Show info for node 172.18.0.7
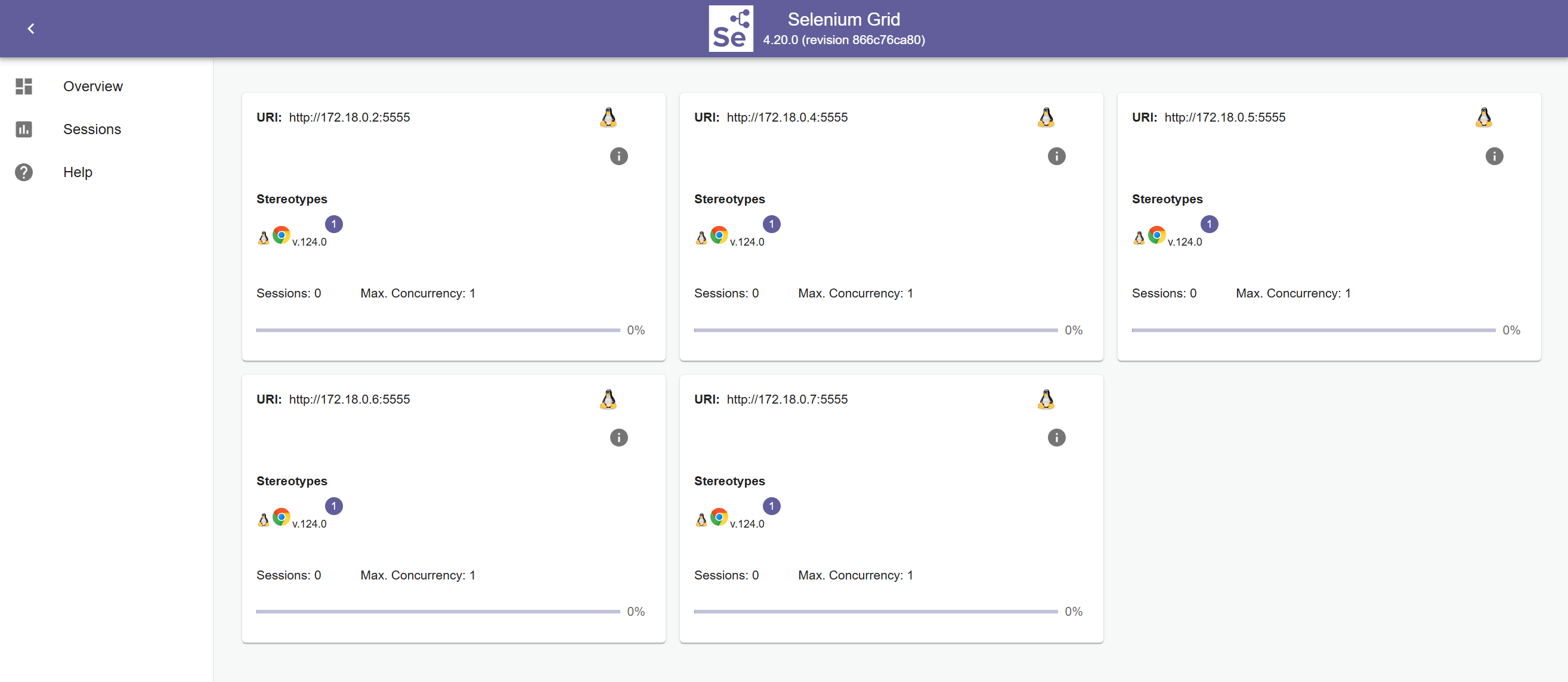The width and height of the screenshot is (1568, 682). click(1056, 438)
